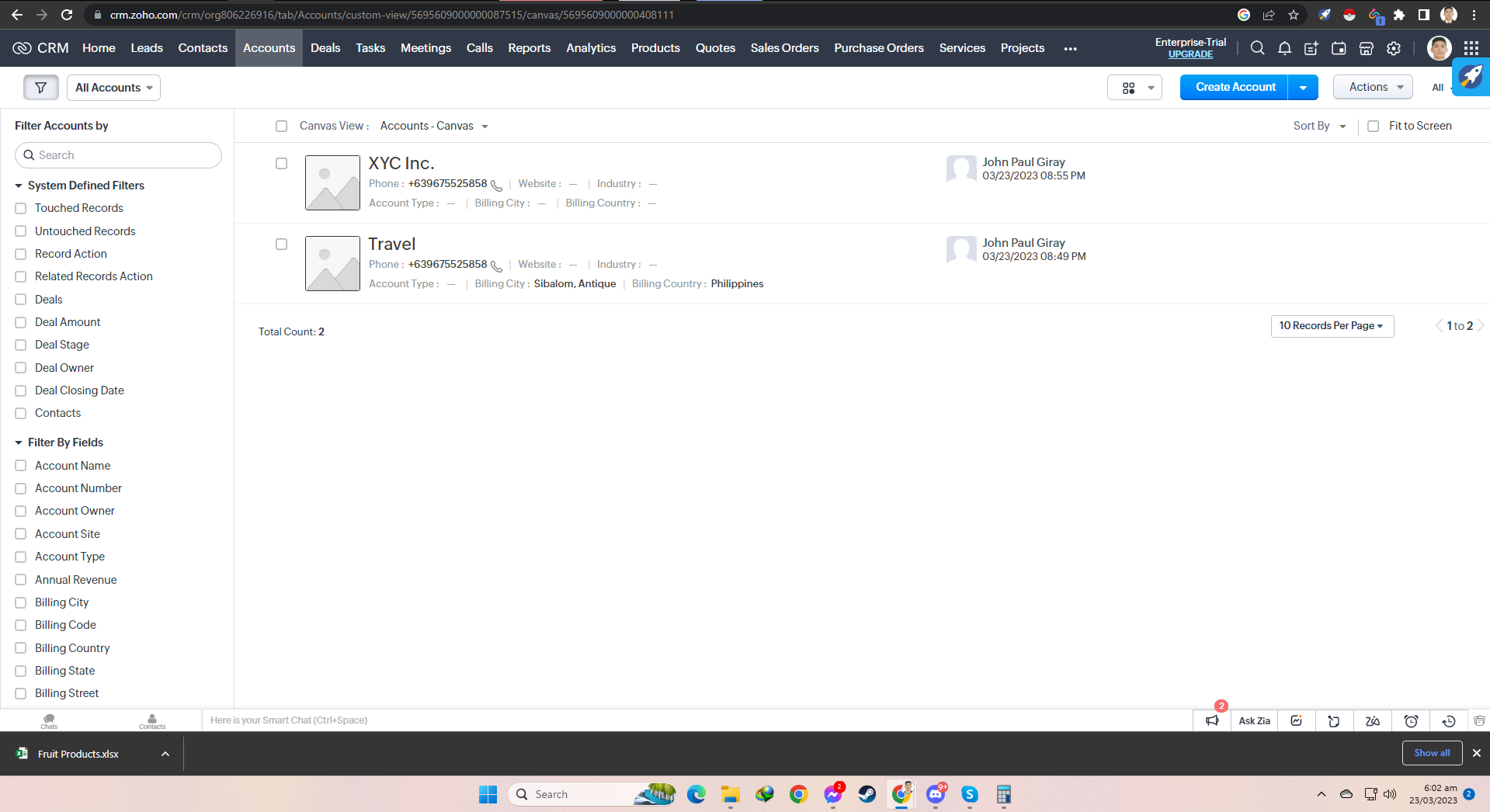Collapse System Defined Filters section
This screenshot has height=812, width=1490.
(x=19, y=186)
